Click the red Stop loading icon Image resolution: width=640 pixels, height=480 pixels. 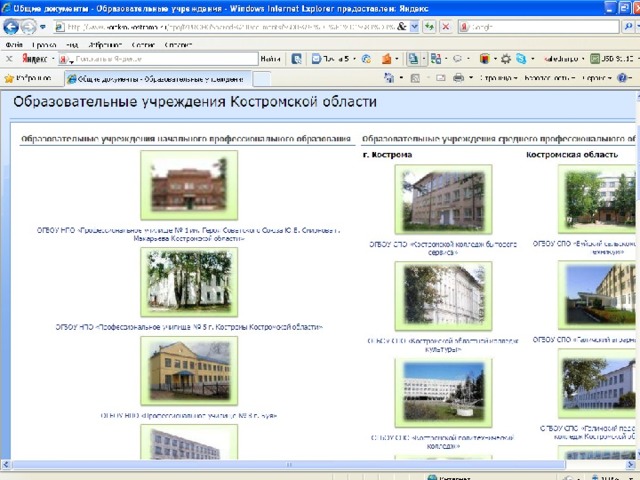[446, 27]
